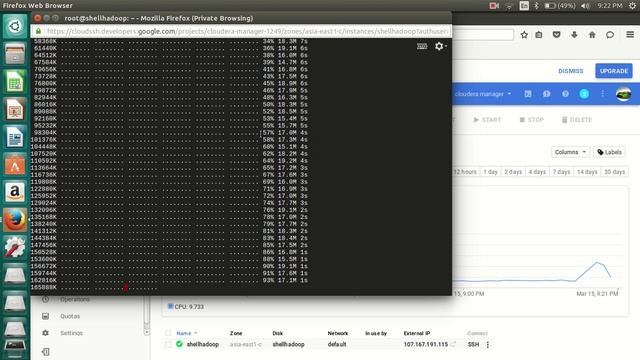Open LibreOffice Calc from the dock

[15, 81]
